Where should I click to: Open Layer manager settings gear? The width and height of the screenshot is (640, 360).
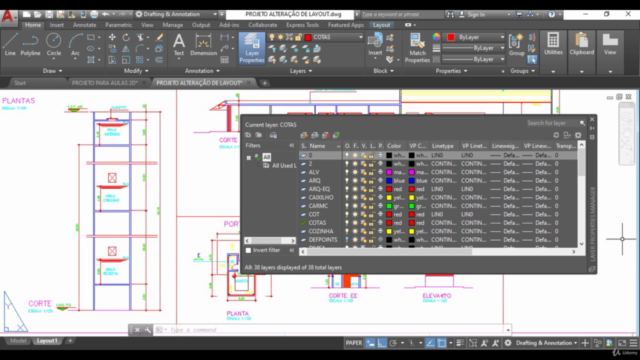click(x=578, y=135)
